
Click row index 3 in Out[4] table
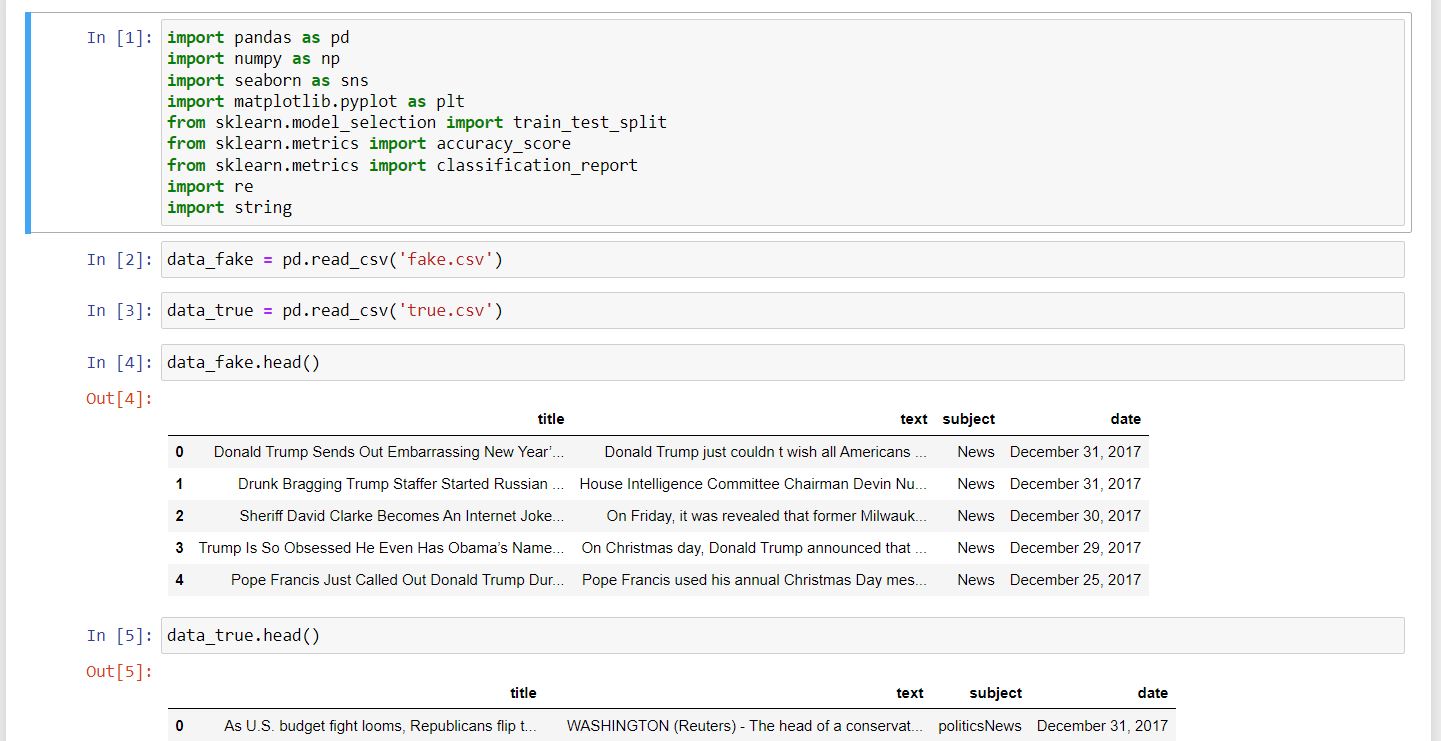[179, 548]
